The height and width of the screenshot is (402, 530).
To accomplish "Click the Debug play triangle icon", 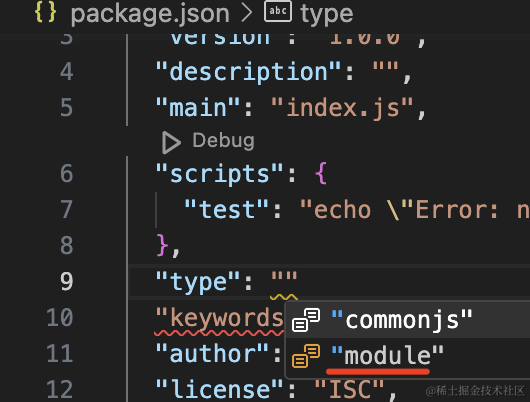I will click(171, 143).
